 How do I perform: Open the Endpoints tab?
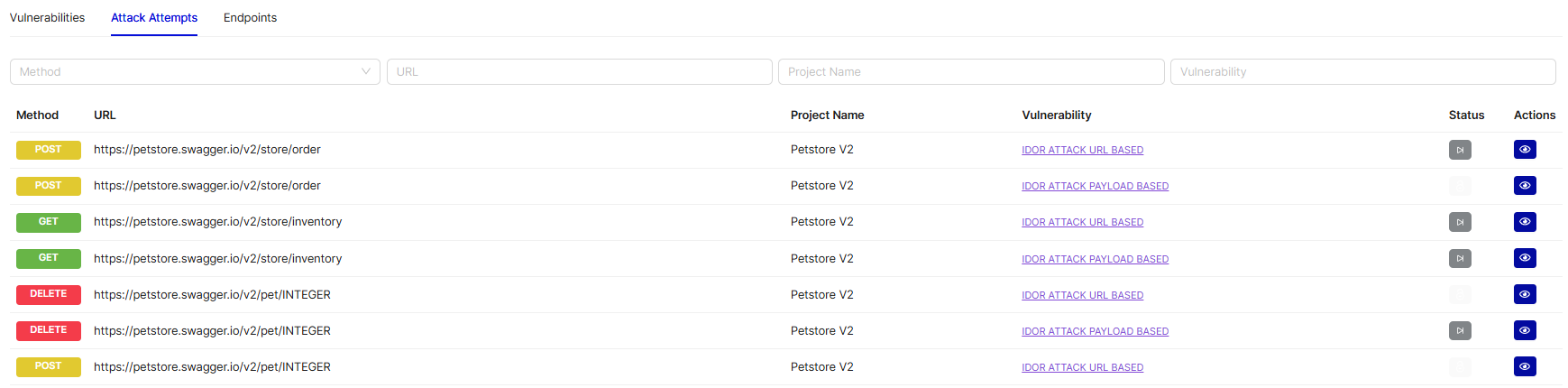250,18
